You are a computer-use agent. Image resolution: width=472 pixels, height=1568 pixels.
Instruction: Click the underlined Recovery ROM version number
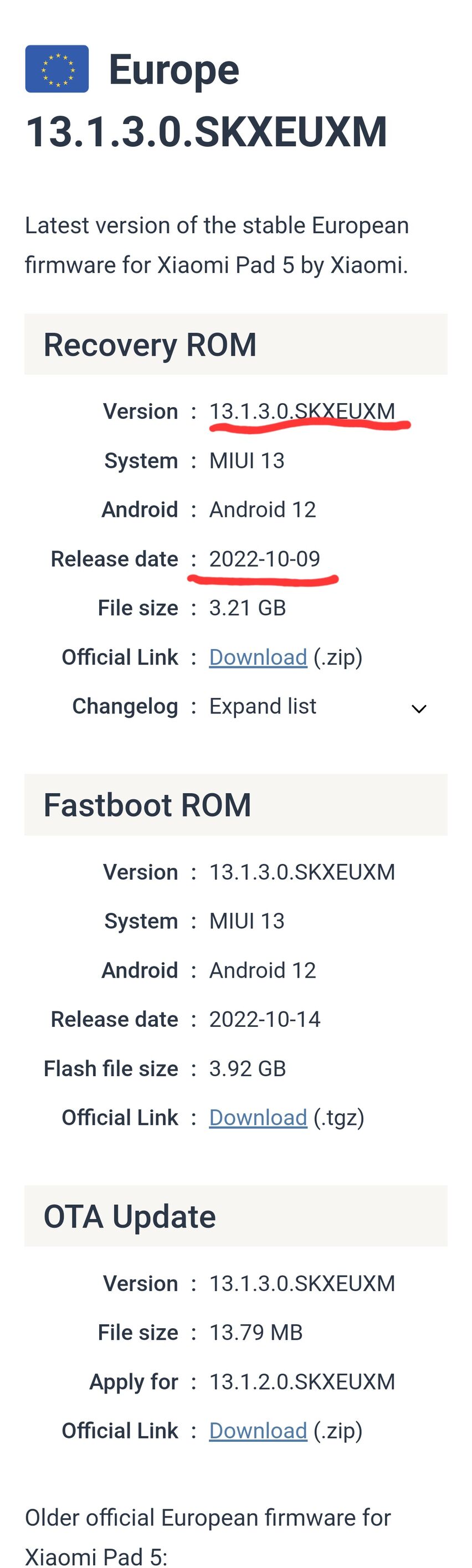[302, 411]
